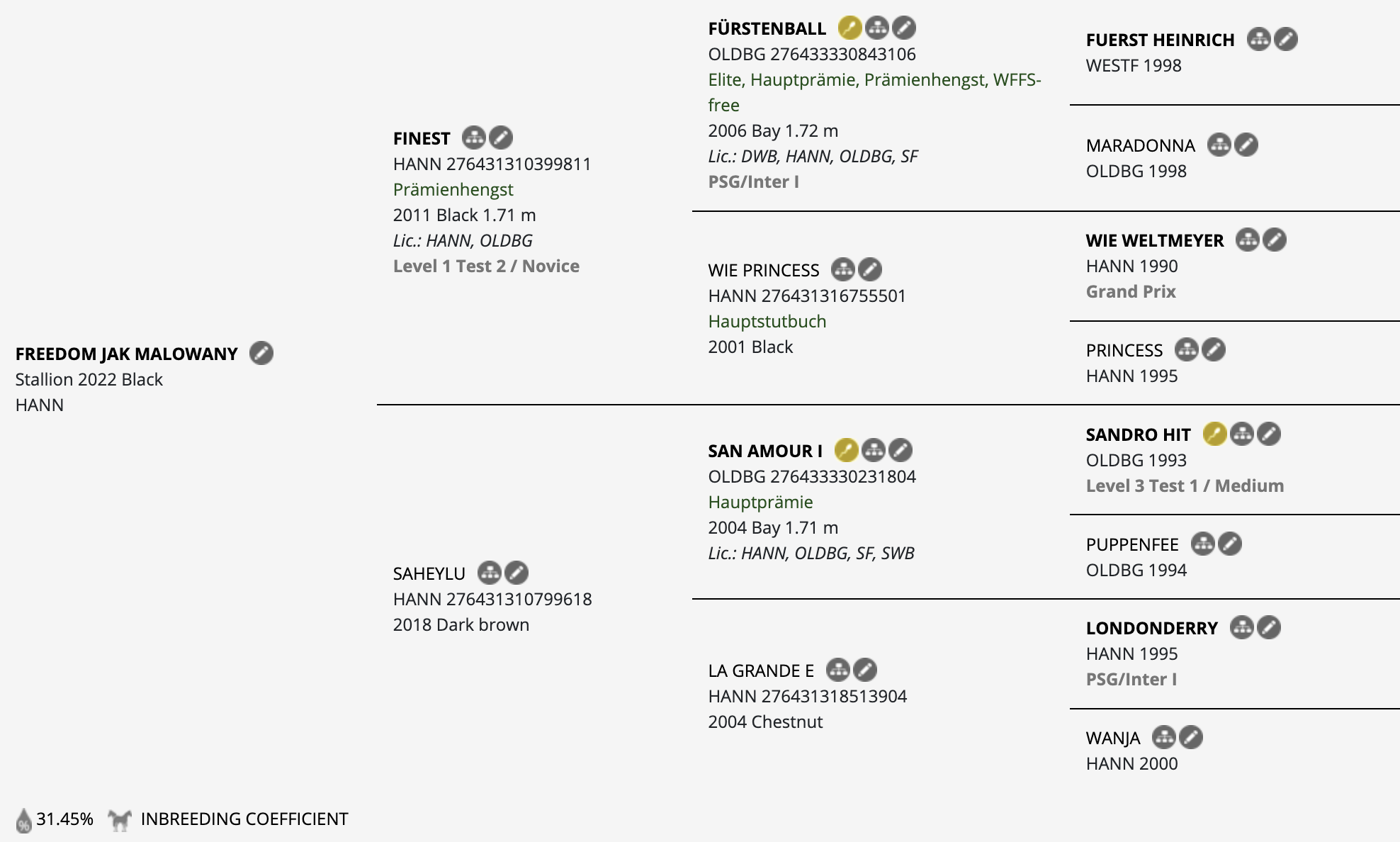Open pedigree icon next to FUERST HEINRICH

[1259, 39]
